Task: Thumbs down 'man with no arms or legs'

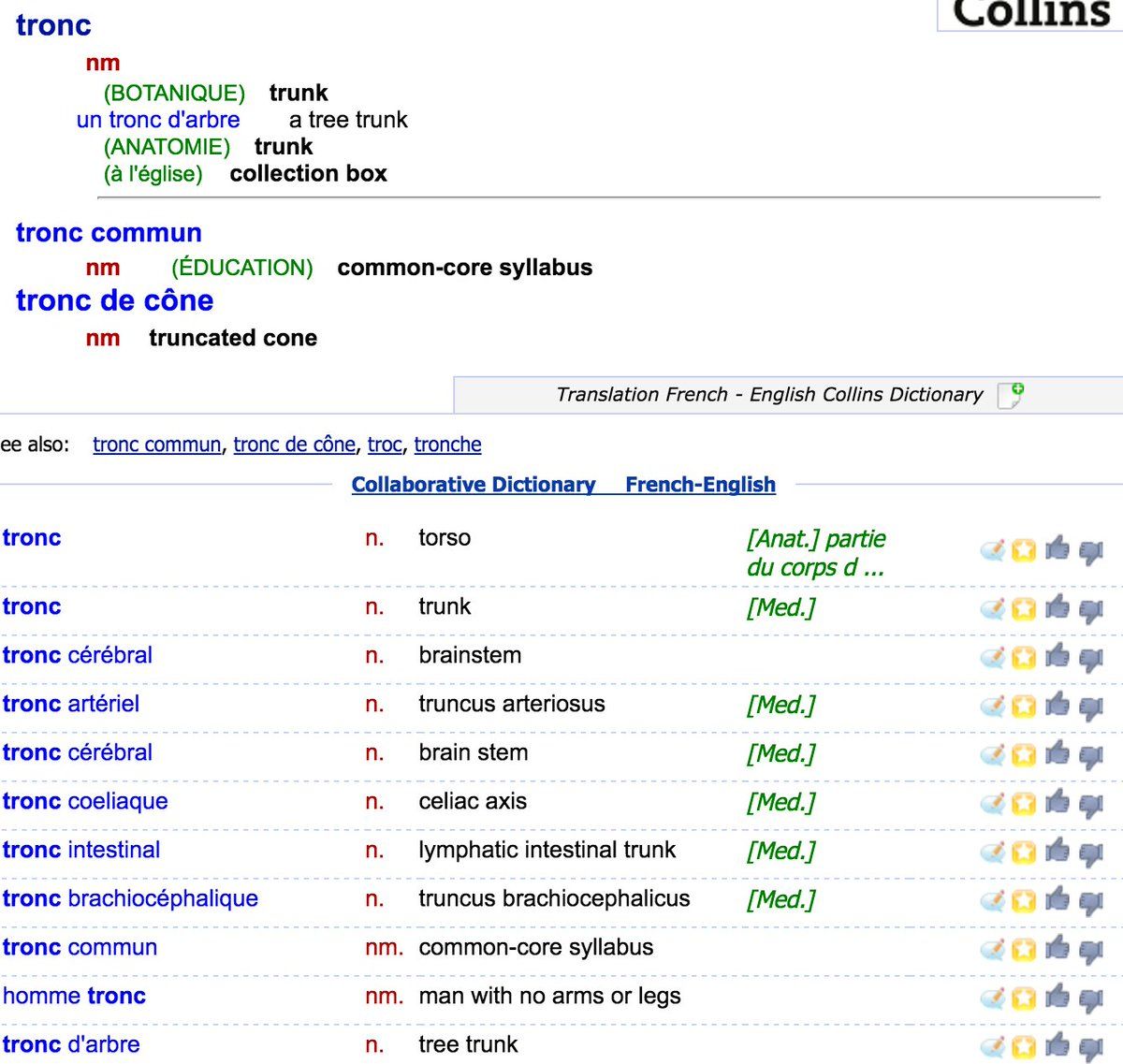Action: pyautogui.click(x=1091, y=998)
